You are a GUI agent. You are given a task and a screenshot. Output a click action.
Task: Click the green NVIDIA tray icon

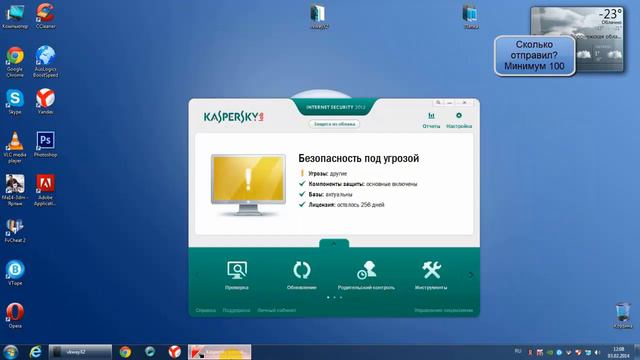(x=549, y=352)
